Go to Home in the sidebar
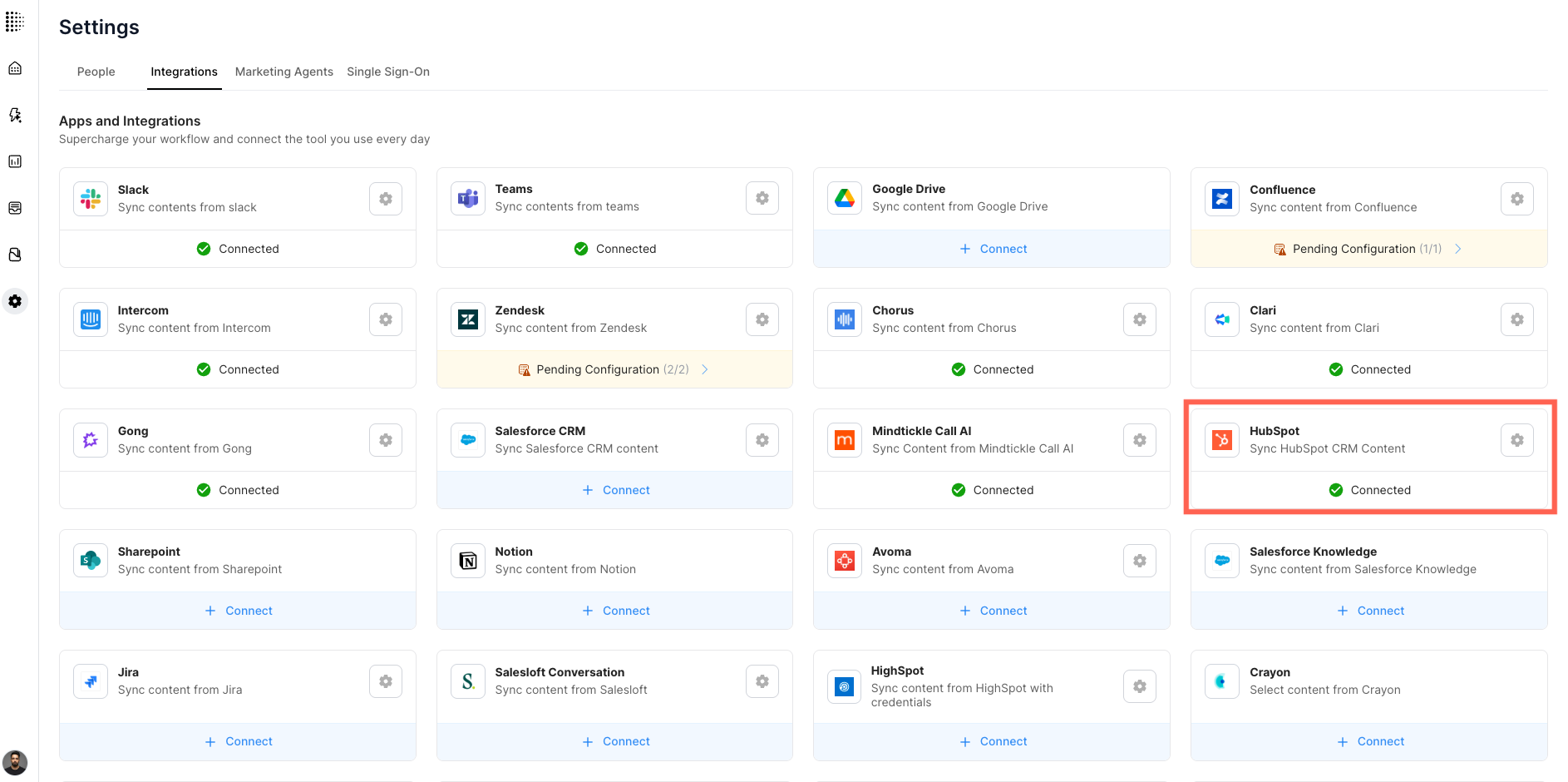Screen dimensions: 1568x782 (x=15, y=68)
